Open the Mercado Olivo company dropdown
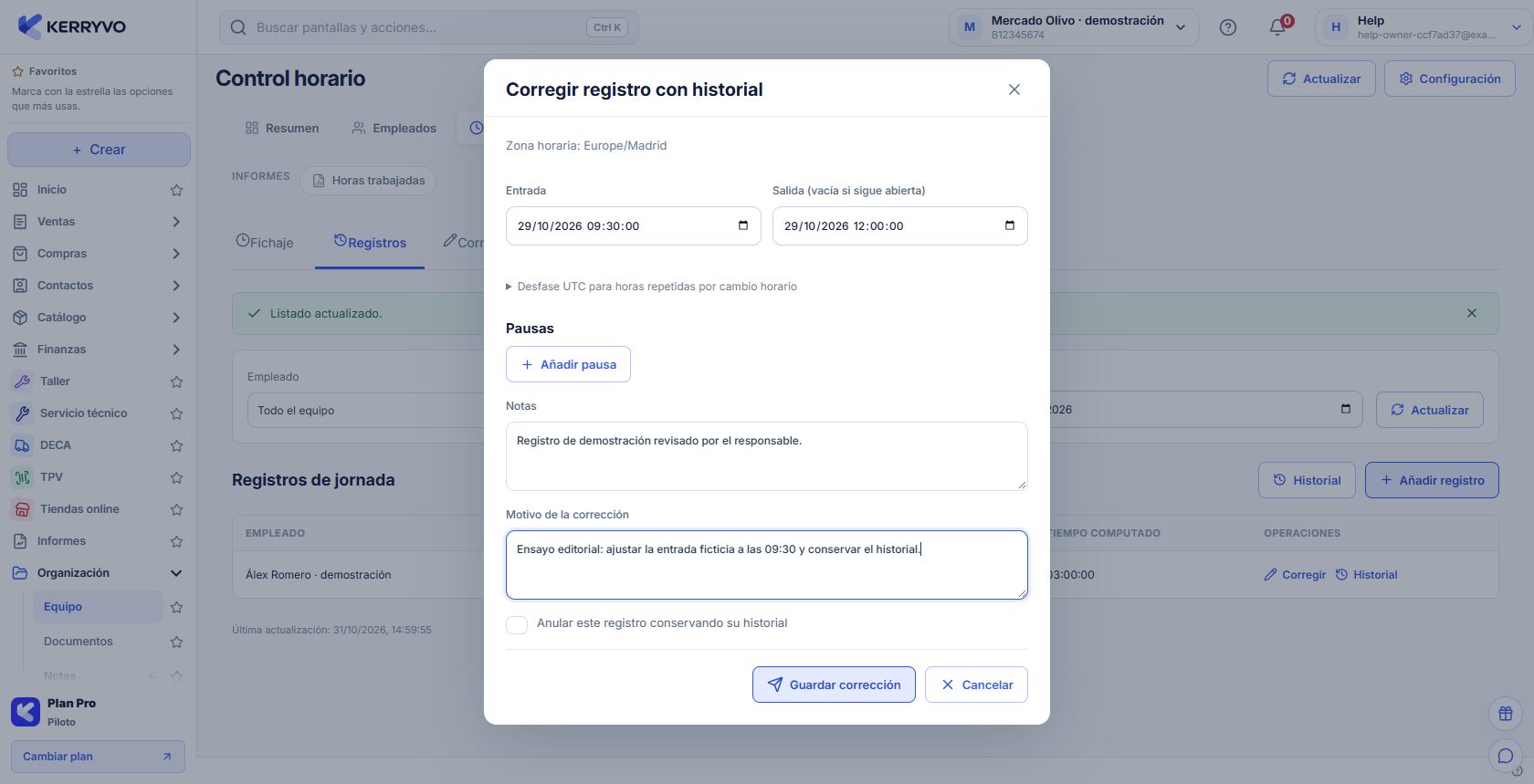Screen dimensions: 1534x784 pyautogui.click(x=1073, y=27)
